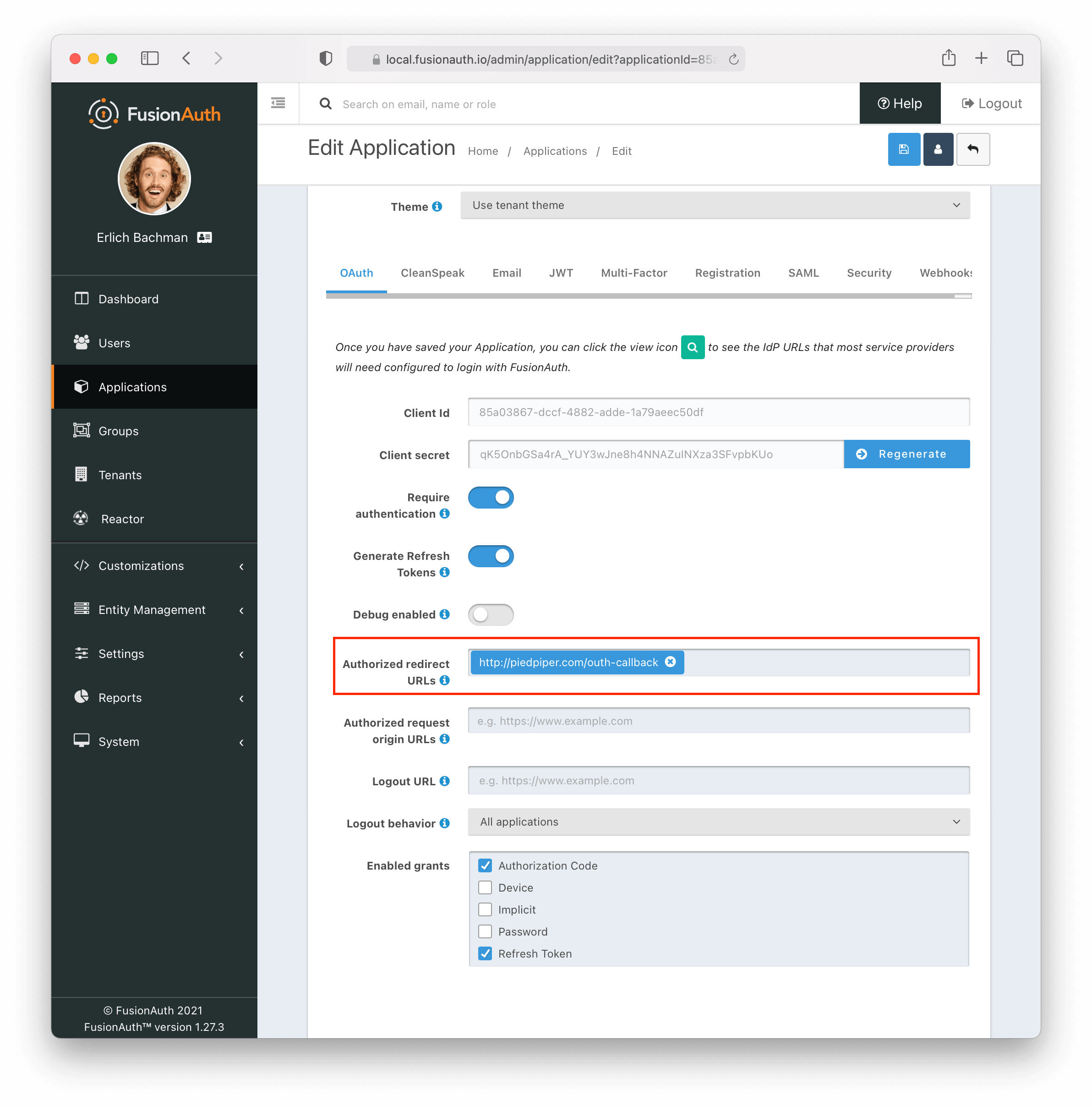Viewport: 1092px width, 1106px height.
Task: Click the Authorized request origin URLs field
Action: click(718, 721)
